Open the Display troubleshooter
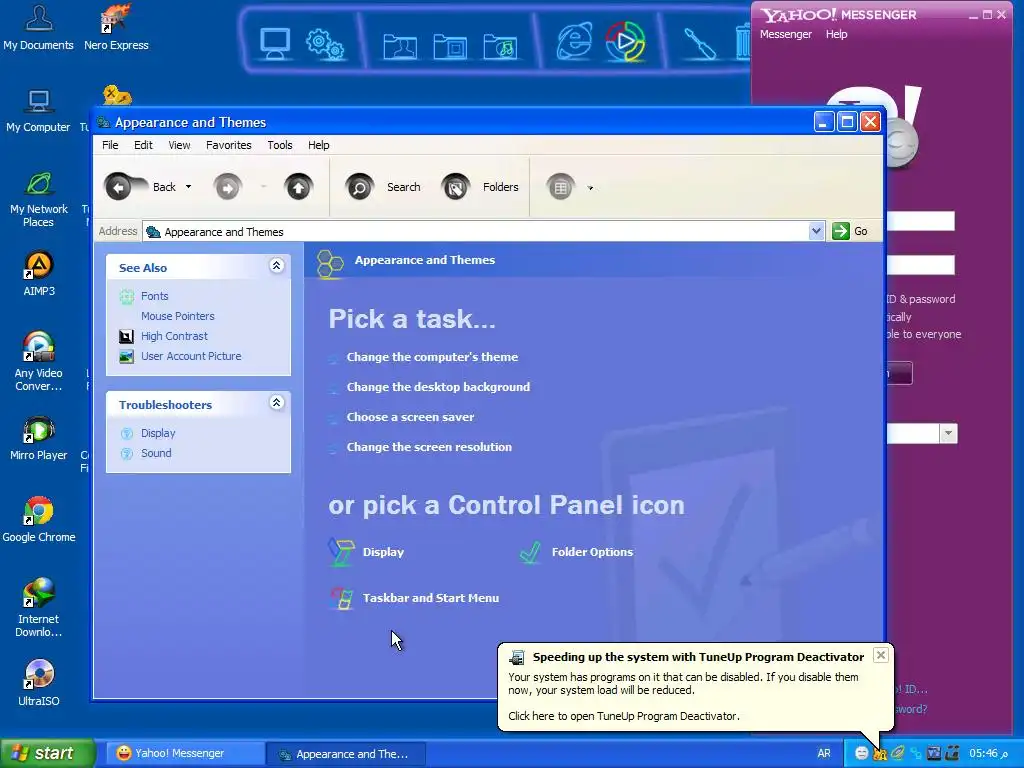The height and width of the screenshot is (768, 1024). coord(157,433)
